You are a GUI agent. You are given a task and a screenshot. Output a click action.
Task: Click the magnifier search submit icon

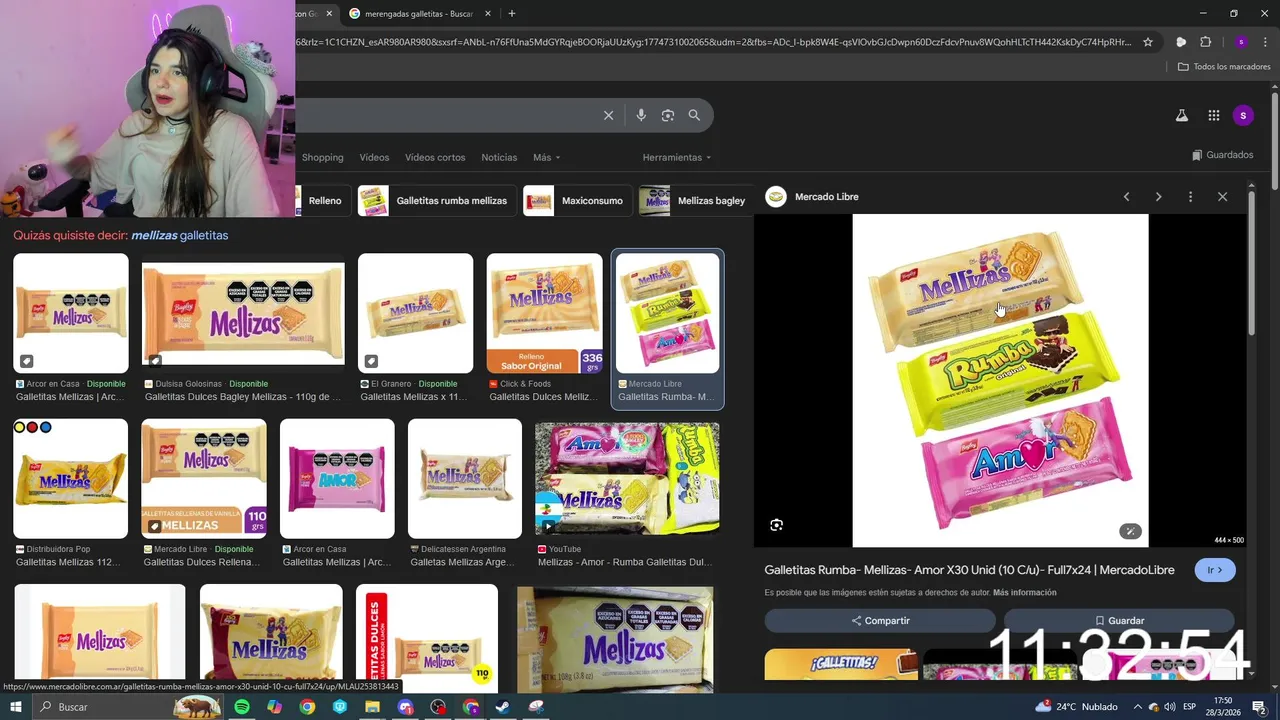(694, 115)
